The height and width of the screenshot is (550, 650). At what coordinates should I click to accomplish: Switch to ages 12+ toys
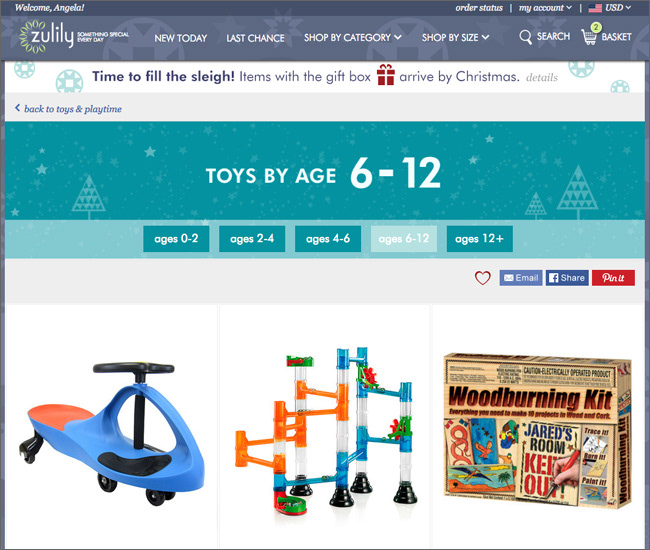point(480,239)
